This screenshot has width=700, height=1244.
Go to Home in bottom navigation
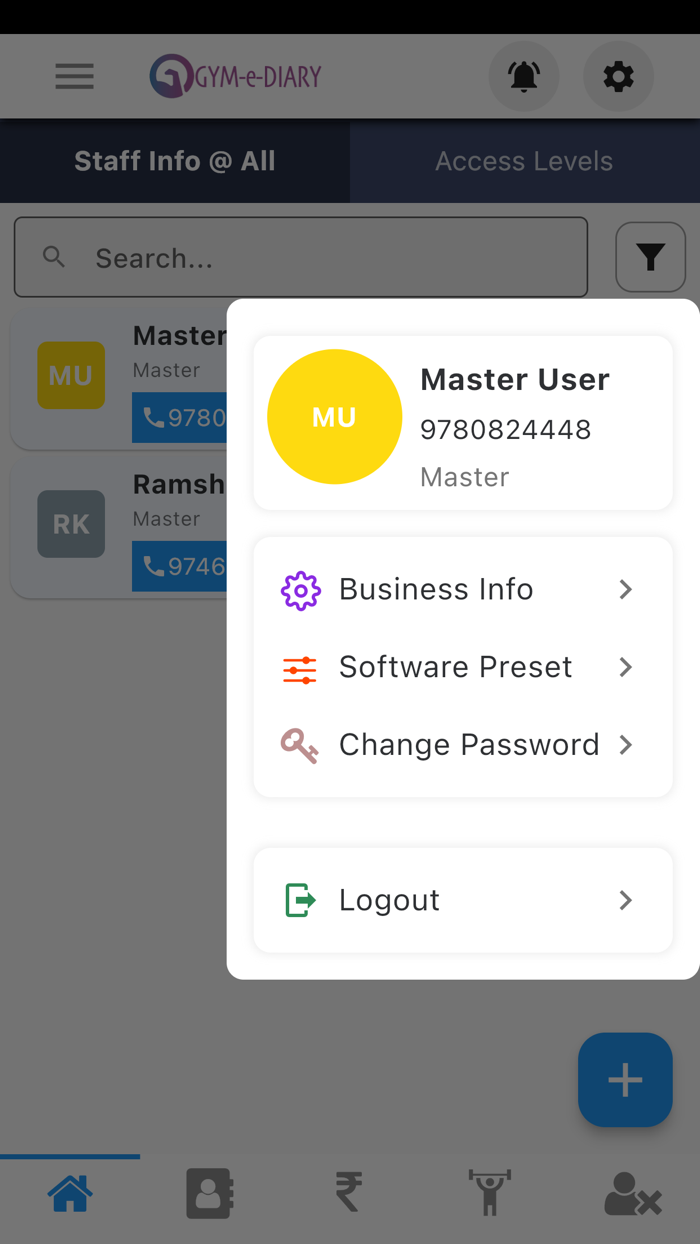coord(70,1193)
